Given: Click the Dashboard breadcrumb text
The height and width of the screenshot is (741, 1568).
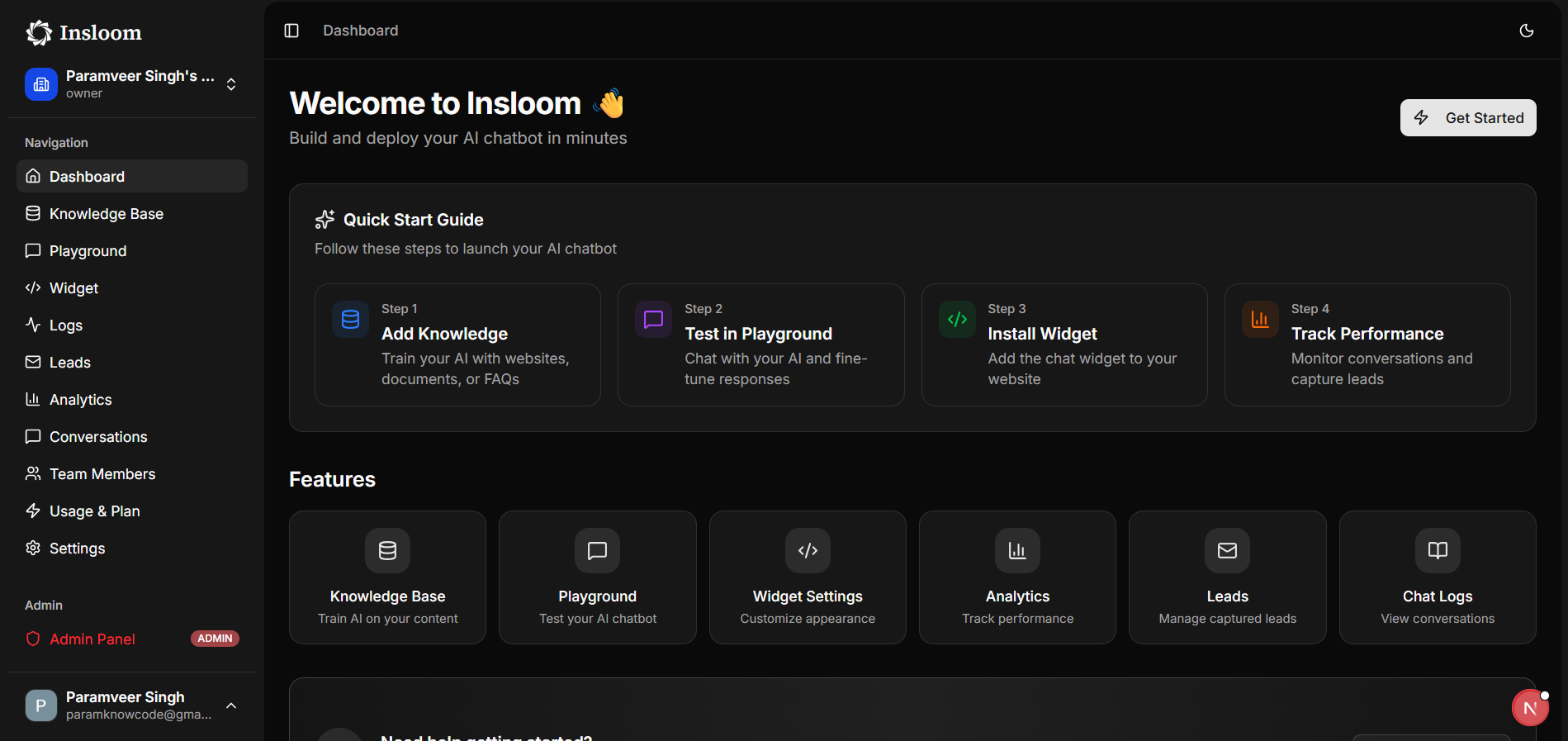Looking at the screenshot, I should [x=360, y=31].
